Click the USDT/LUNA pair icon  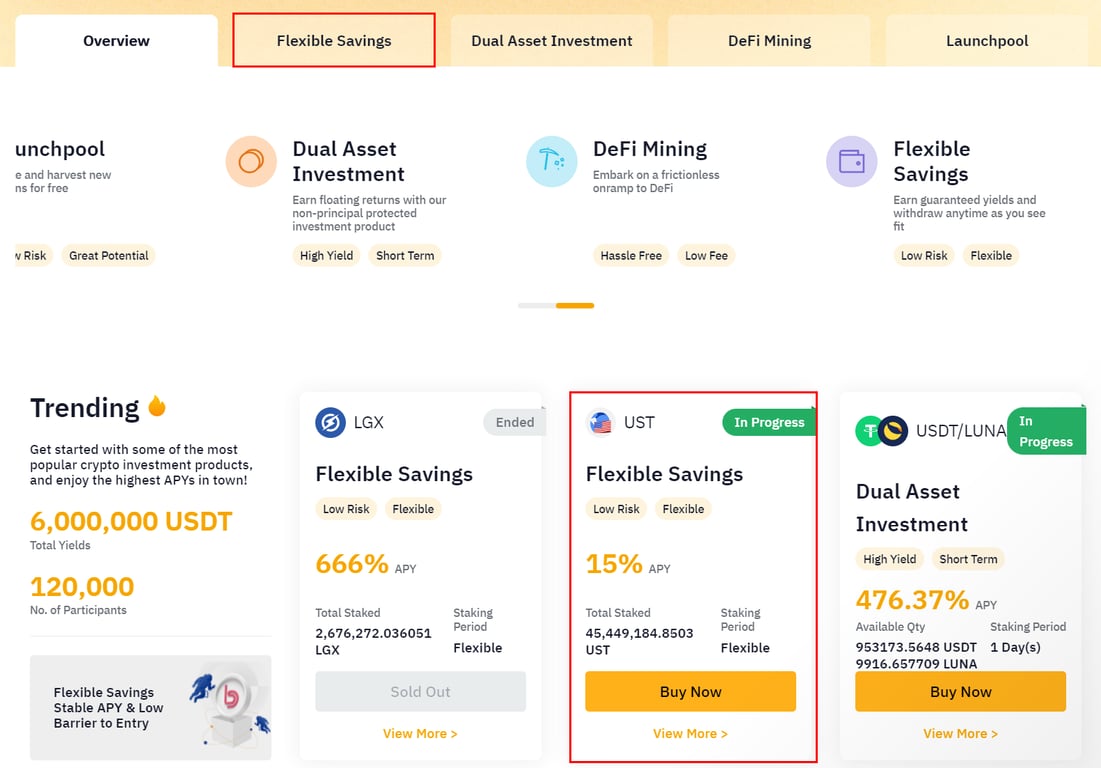[x=880, y=431]
